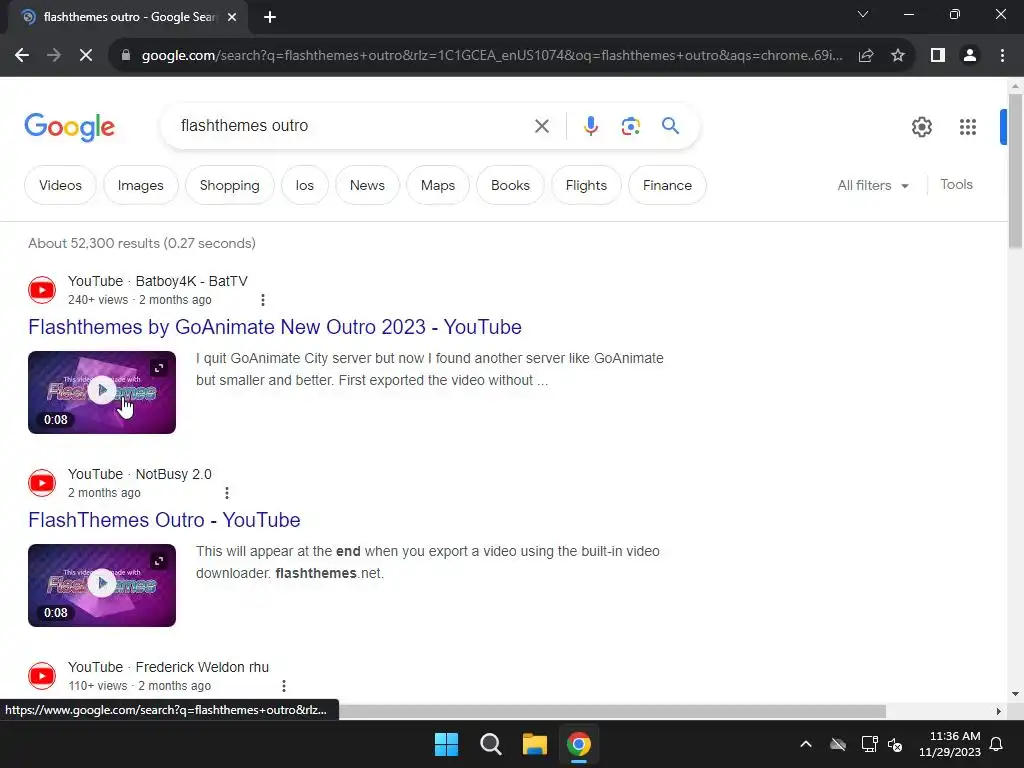Image resolution: width=1024 pixels, height=768 pixels.
Task: Open the Google apps grid
Action: [x=968, y=127]
